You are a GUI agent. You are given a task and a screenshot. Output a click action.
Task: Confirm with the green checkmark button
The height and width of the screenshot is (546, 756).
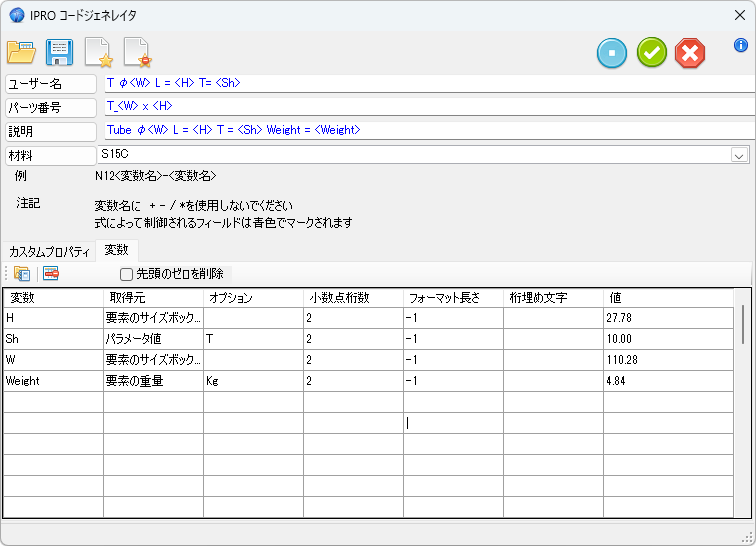(651, 53)
